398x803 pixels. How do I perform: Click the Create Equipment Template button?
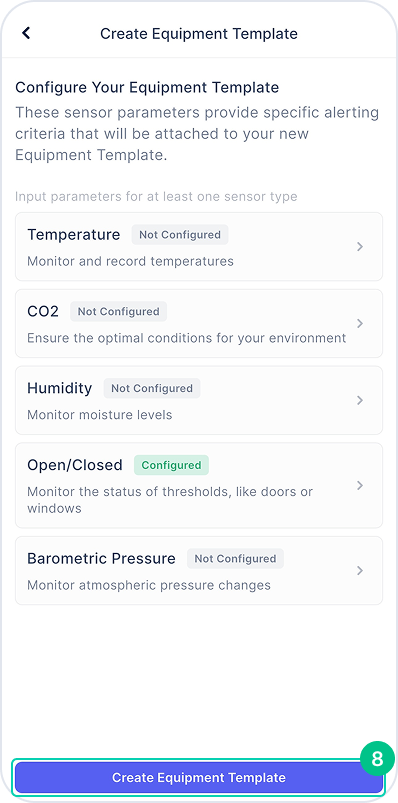pos(199,777)
